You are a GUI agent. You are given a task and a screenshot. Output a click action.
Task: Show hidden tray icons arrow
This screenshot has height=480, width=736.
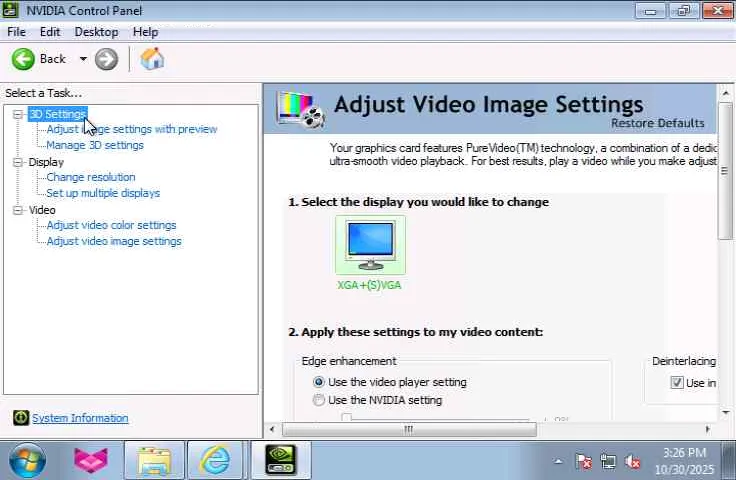click(558, 461)
